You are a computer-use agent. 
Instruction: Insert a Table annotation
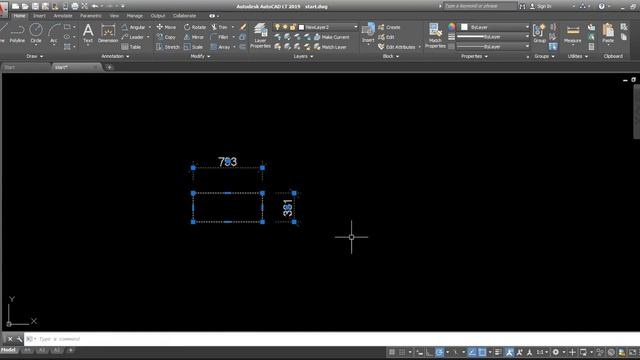point(131,47)
